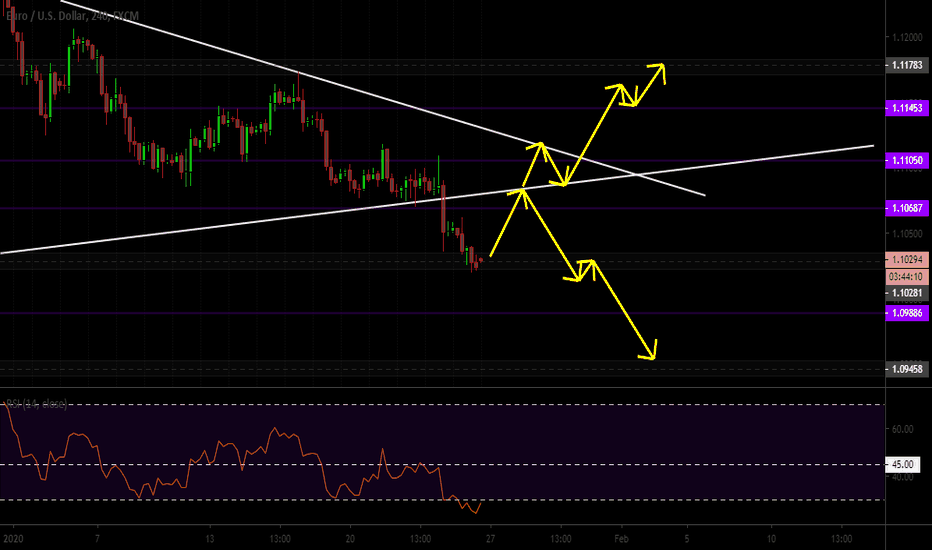Click the Feb date on time axis
This screenshot has width=932, height=550.
621,539
